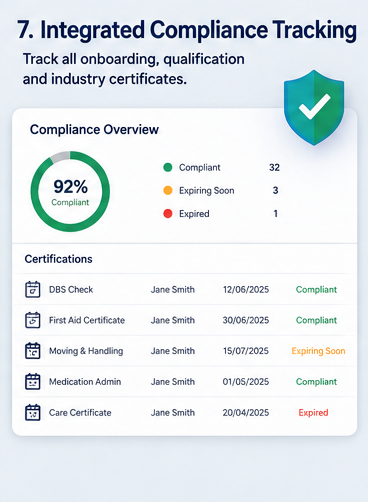Click the Expired legend label
Image resolution: width=368 pixels, height=502 pixels.
click(x=194, y=214)
